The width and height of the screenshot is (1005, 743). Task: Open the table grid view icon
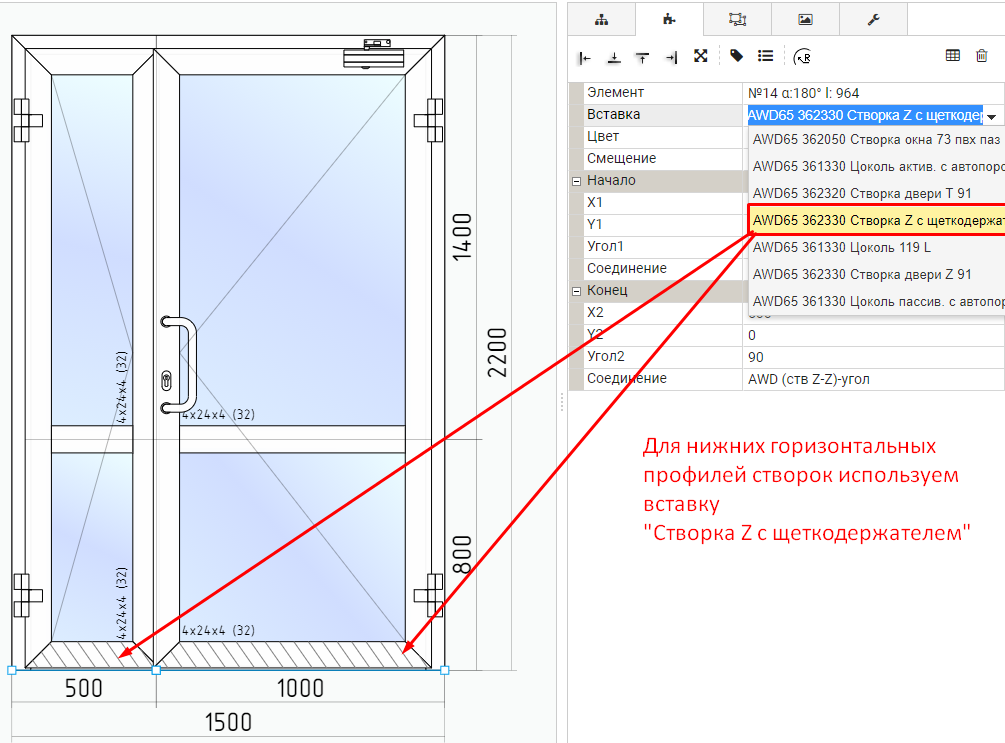(953, 56)
